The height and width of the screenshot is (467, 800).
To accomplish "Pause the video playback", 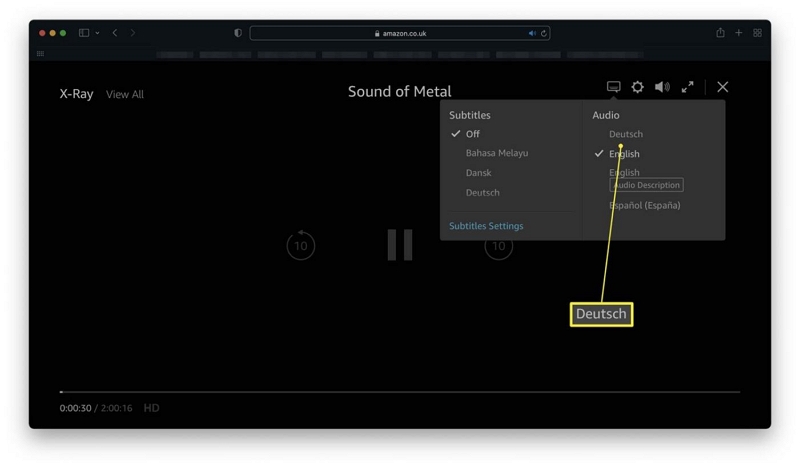I will coord(399,245).
